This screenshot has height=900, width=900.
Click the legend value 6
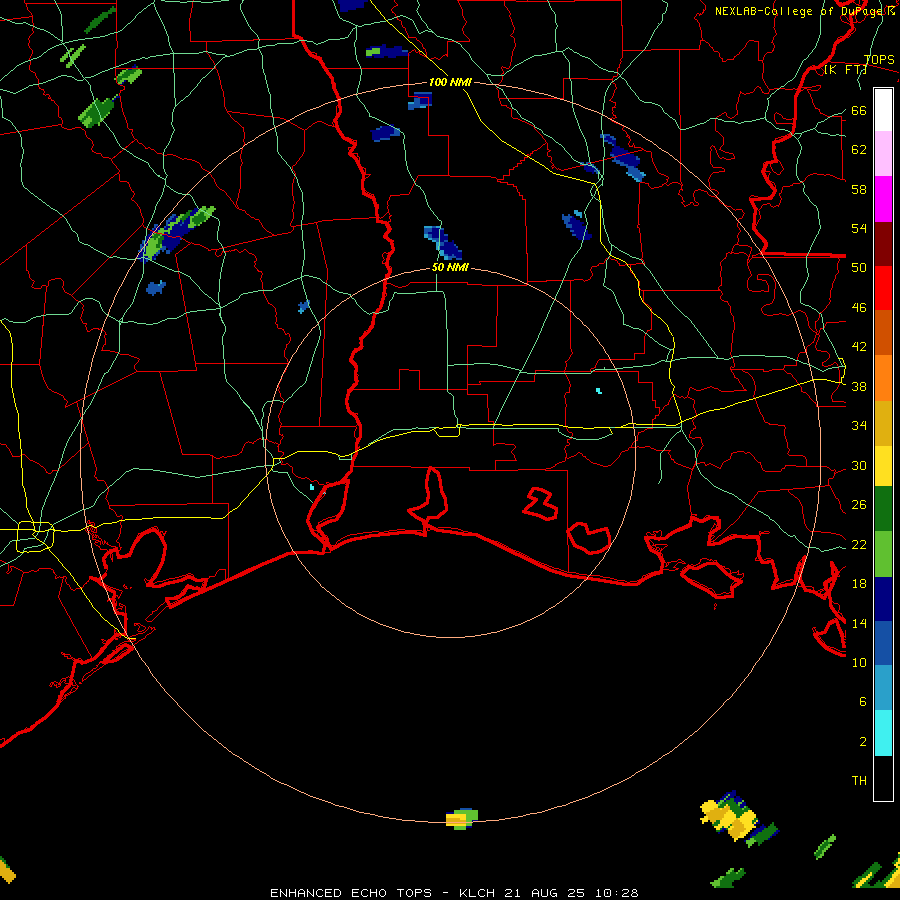point(862,701)
